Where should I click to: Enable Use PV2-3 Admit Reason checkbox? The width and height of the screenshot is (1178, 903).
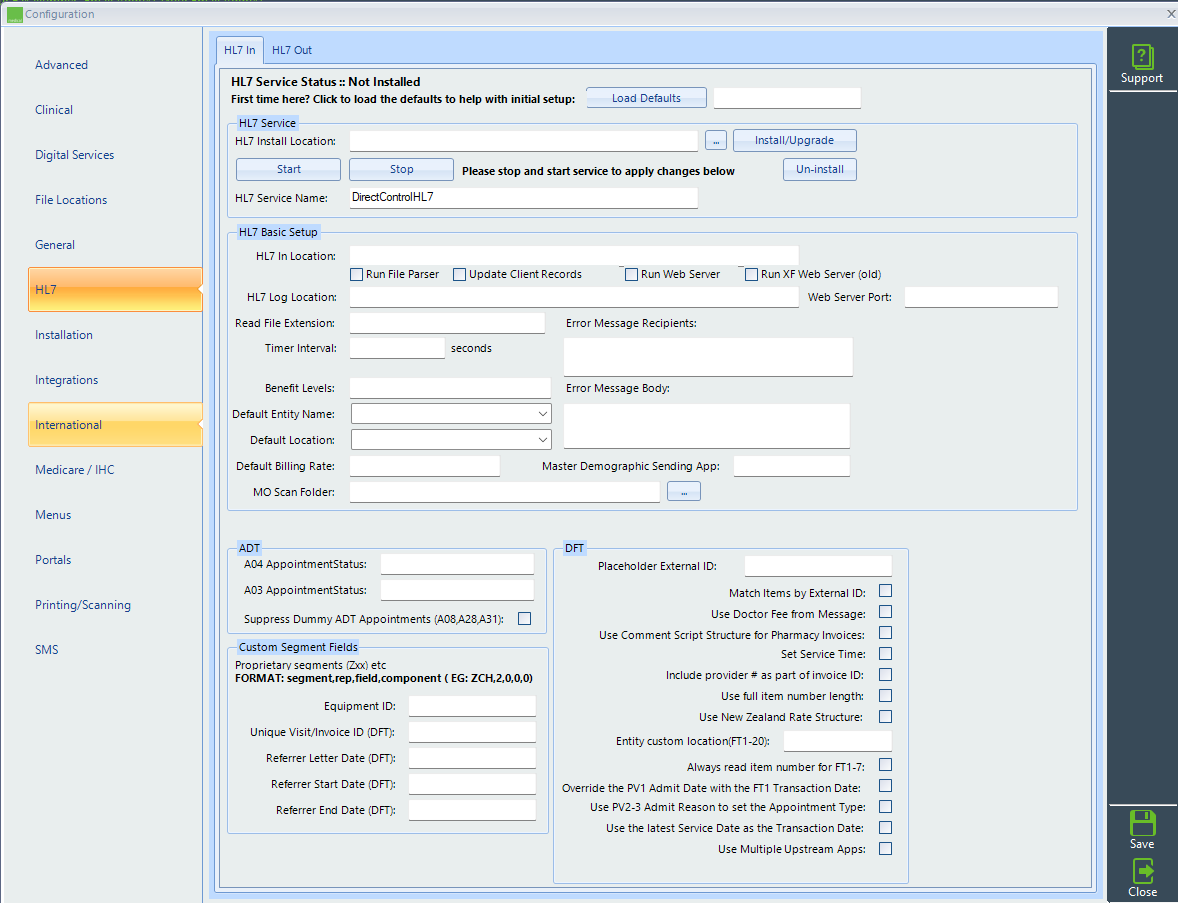pyautogui.click(x=886, y=807)
